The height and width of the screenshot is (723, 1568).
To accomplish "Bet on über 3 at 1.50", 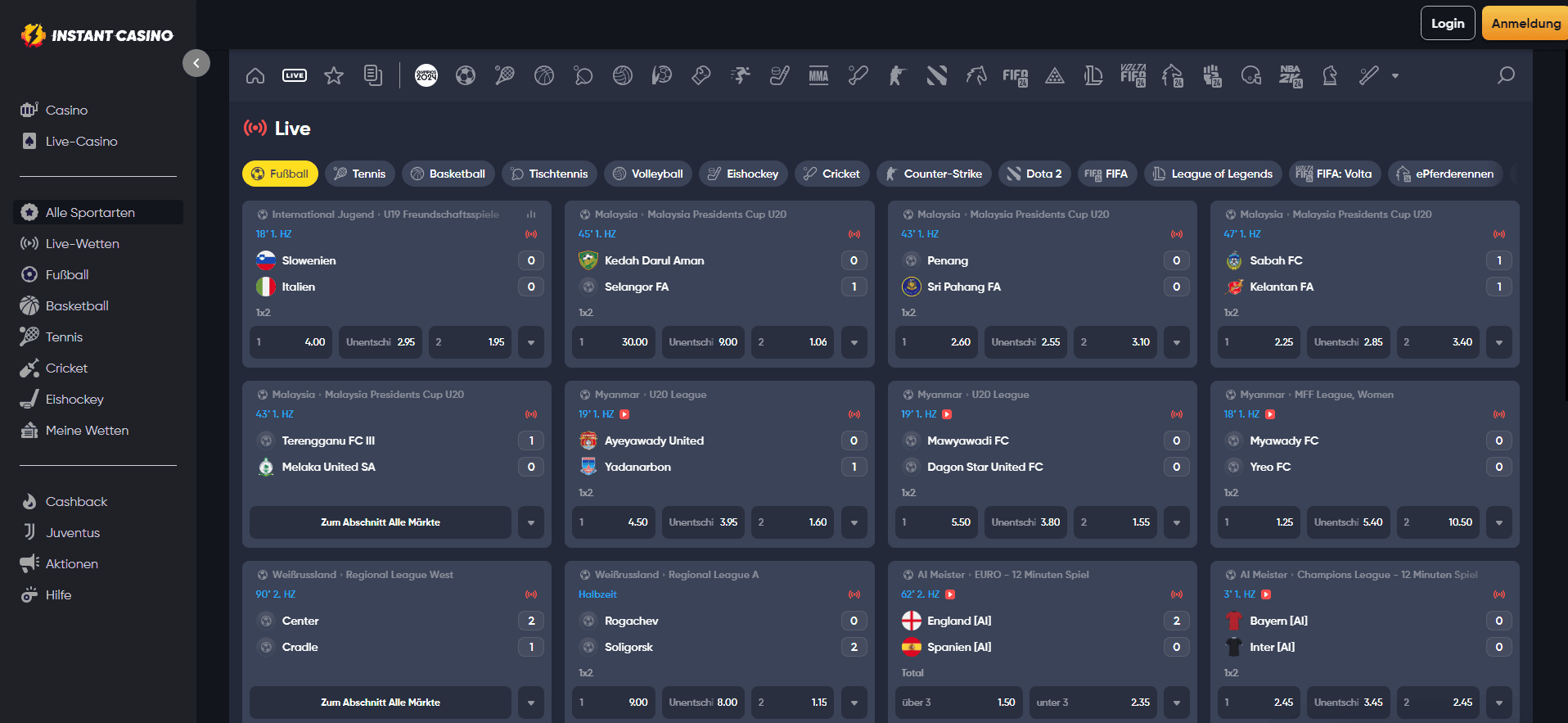I will [x=958, y=703].
